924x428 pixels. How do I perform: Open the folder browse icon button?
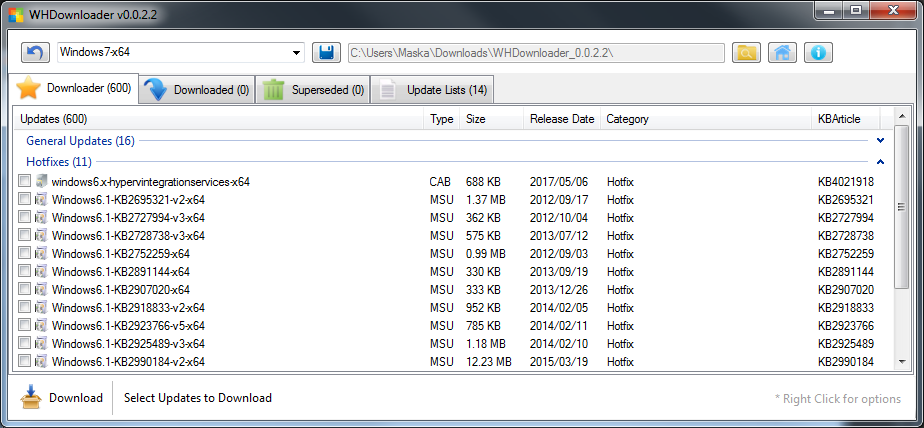click(746, 52)
